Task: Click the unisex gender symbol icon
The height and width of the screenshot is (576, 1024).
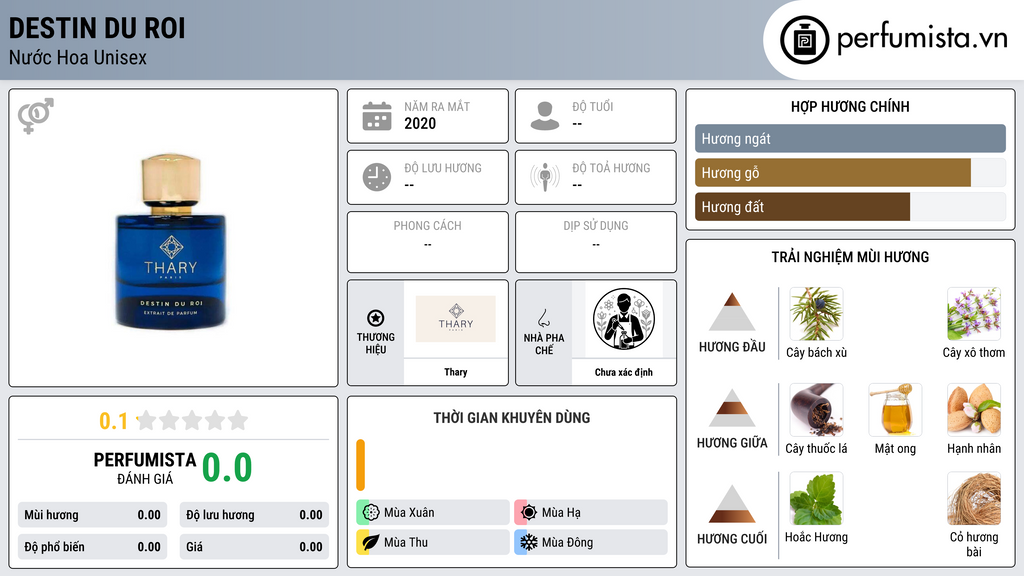Action: (36, 116)
